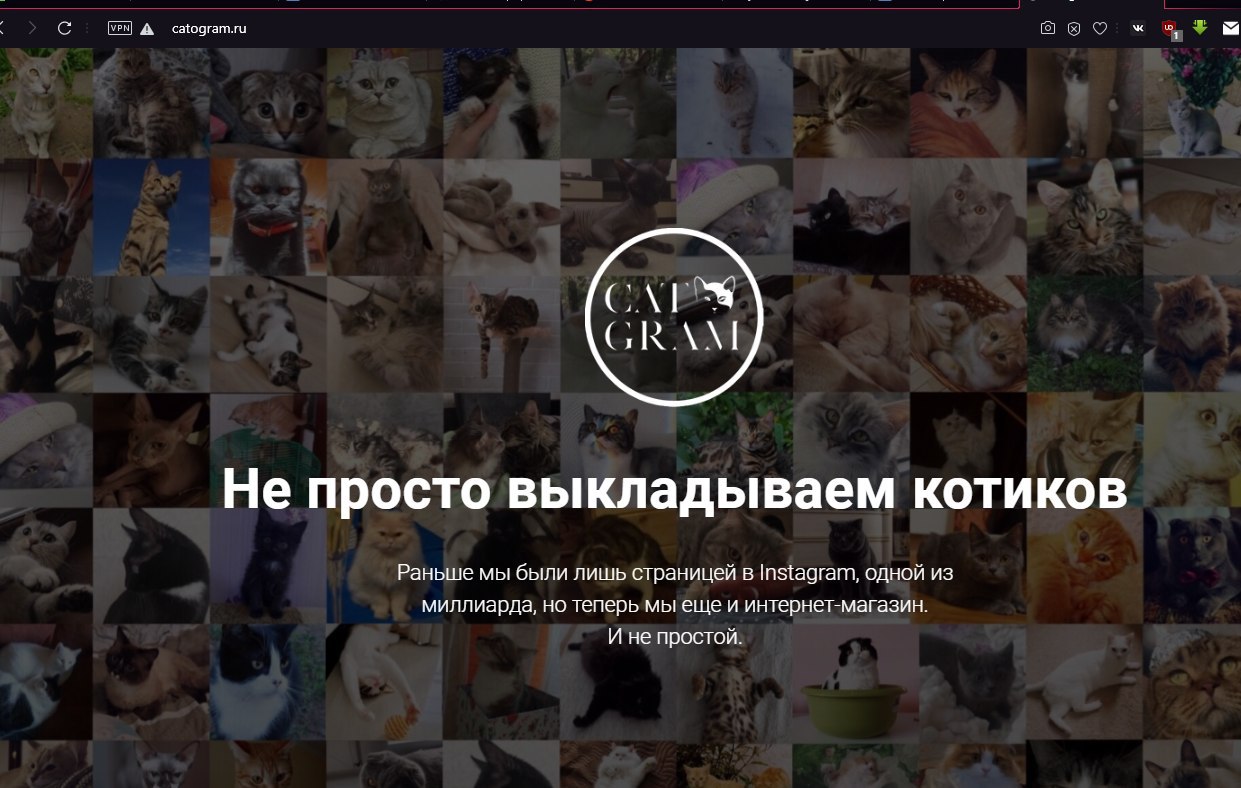
Task: Add page to bookmarks with heart icon
Action: click(x=1100, y=29)
